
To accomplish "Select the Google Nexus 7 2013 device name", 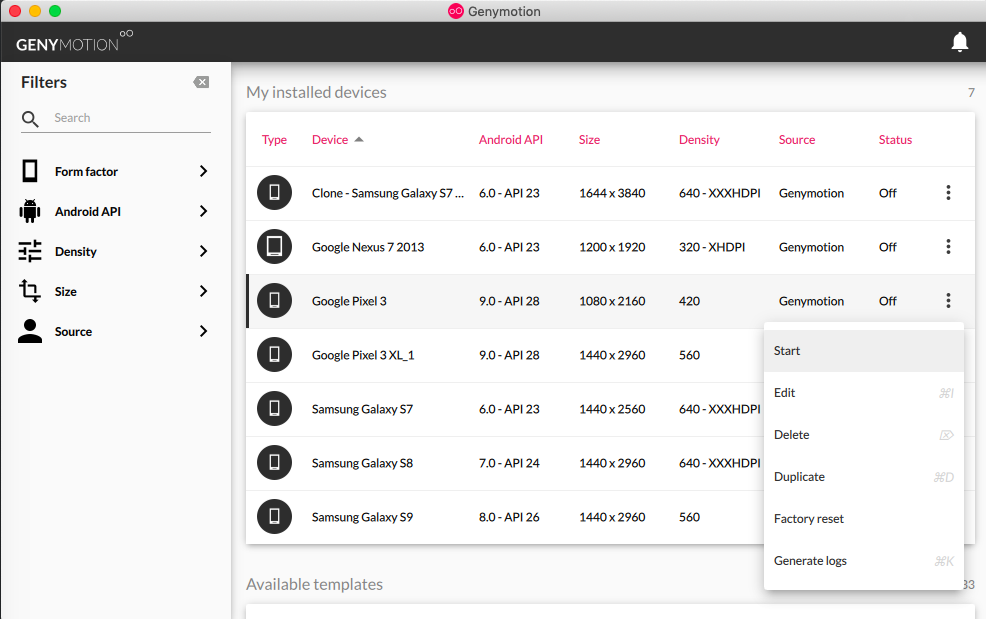I will (368, 247).
